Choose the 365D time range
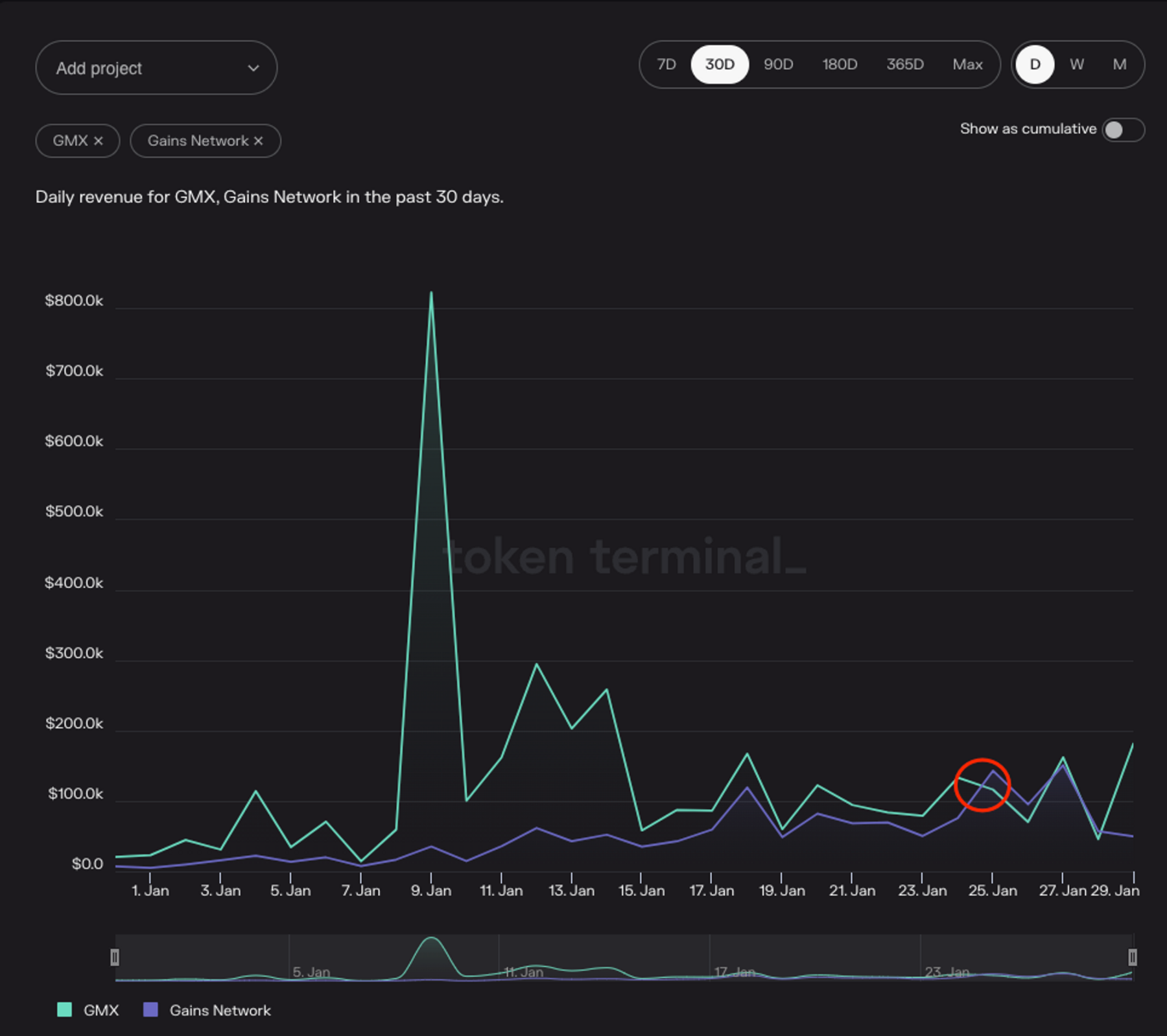 tap(905, 64)
